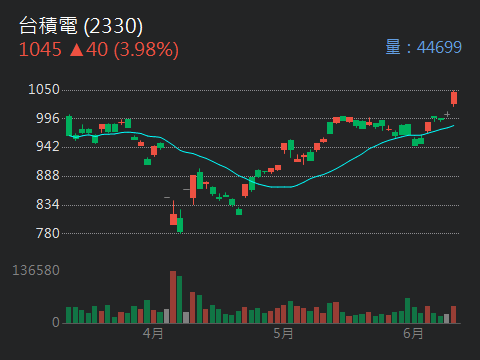Click the 1050 price axis label
This screenshot has width=480, height=360.
tap(44, 90)
